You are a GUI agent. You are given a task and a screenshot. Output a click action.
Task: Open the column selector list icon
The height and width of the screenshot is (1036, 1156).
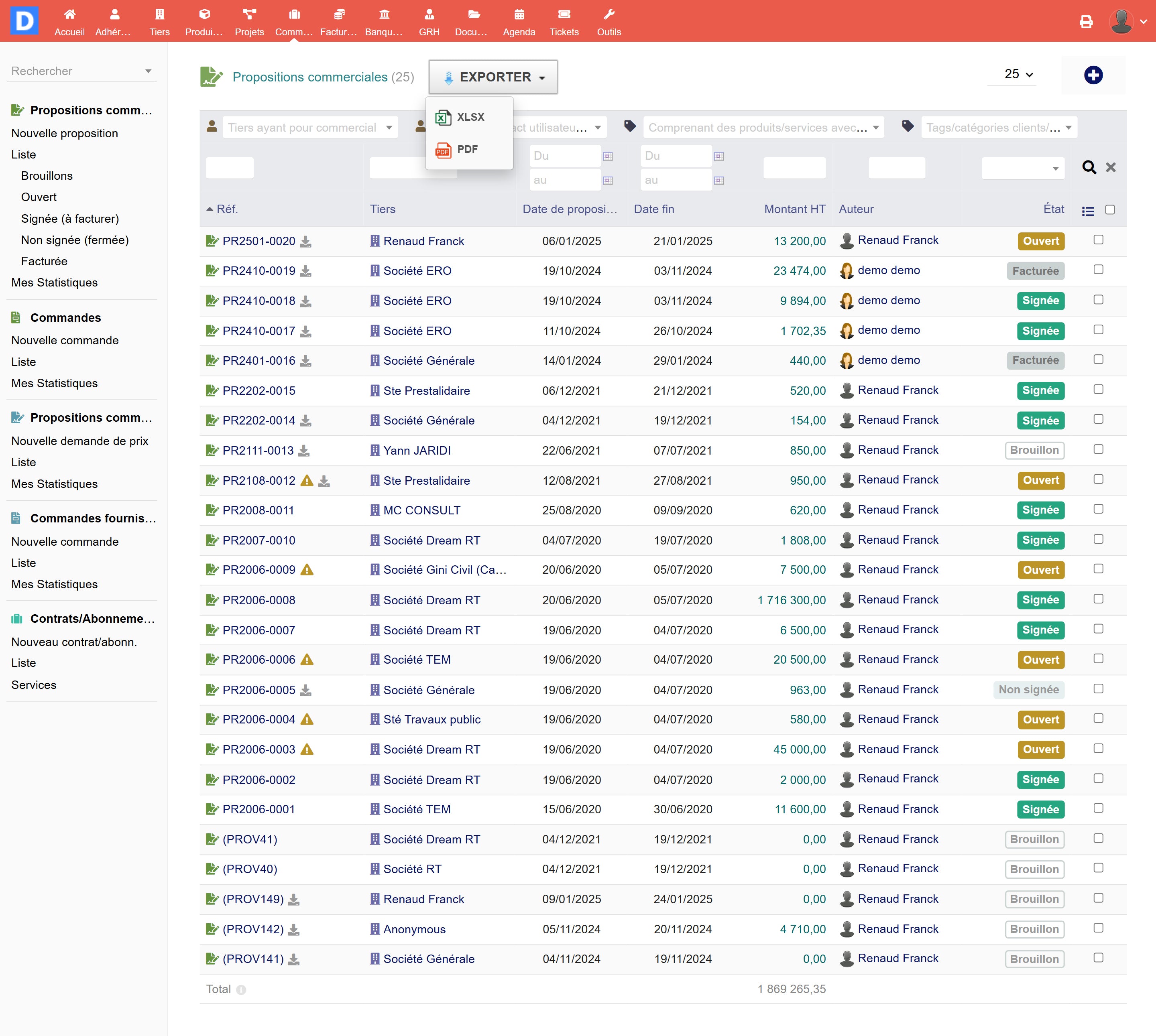(x=1088, y=211)
